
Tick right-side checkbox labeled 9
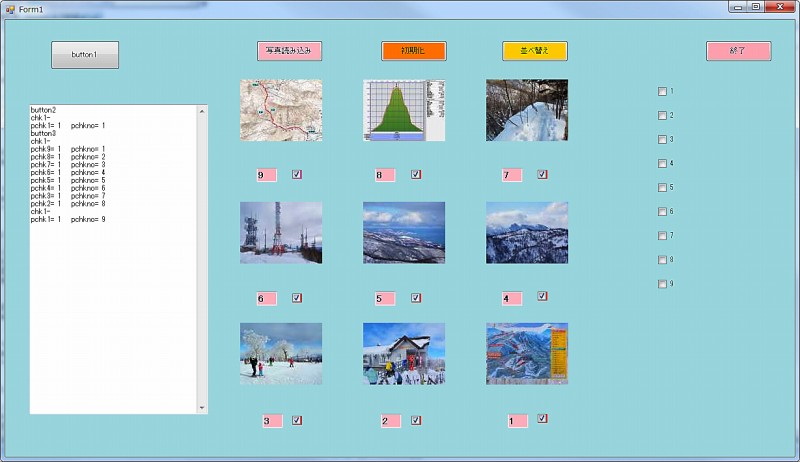point(662,284)
